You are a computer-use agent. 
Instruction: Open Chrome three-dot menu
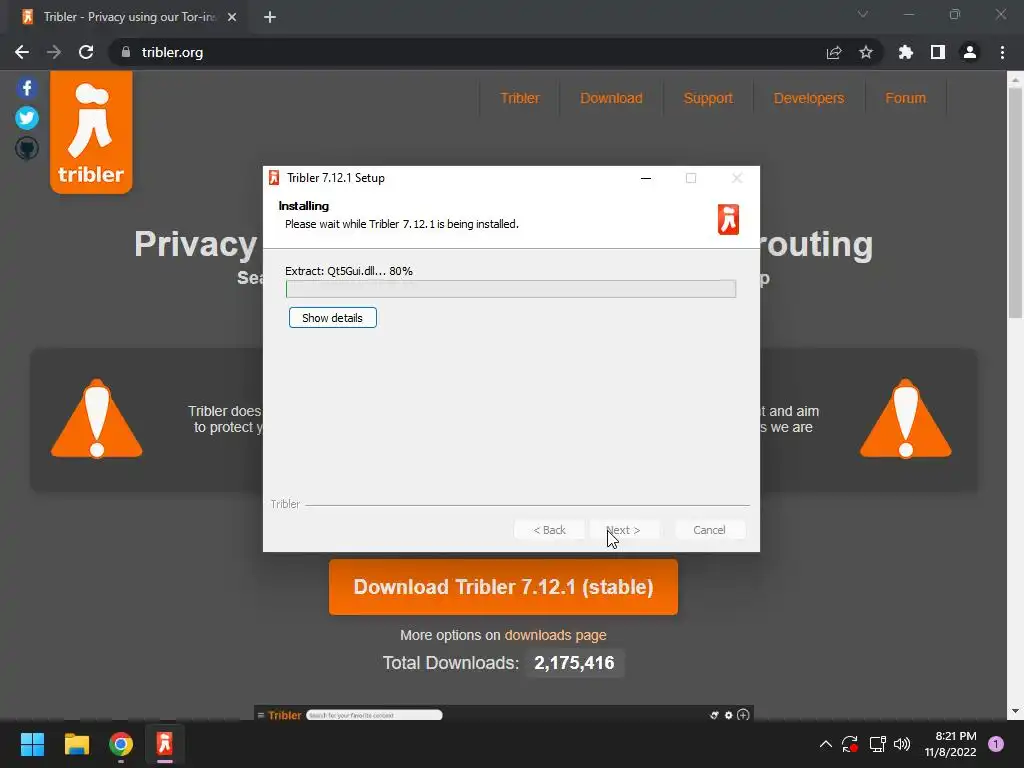[x=1002, y=52]
